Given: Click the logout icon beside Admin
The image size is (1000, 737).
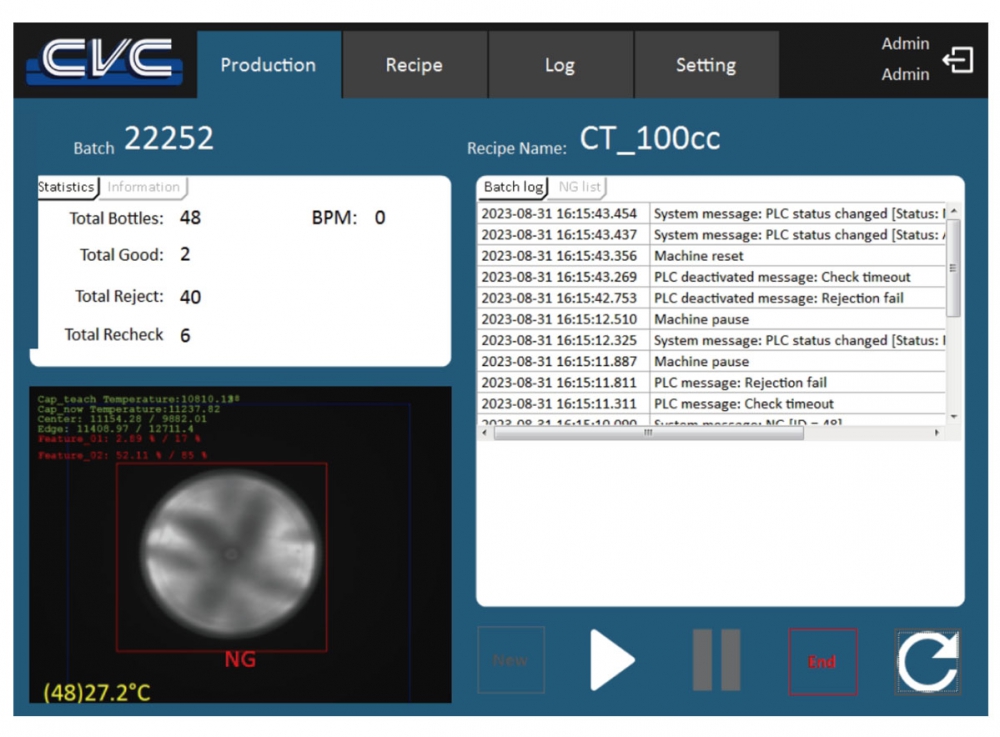Looking at the screenshot, I should 958,61.
